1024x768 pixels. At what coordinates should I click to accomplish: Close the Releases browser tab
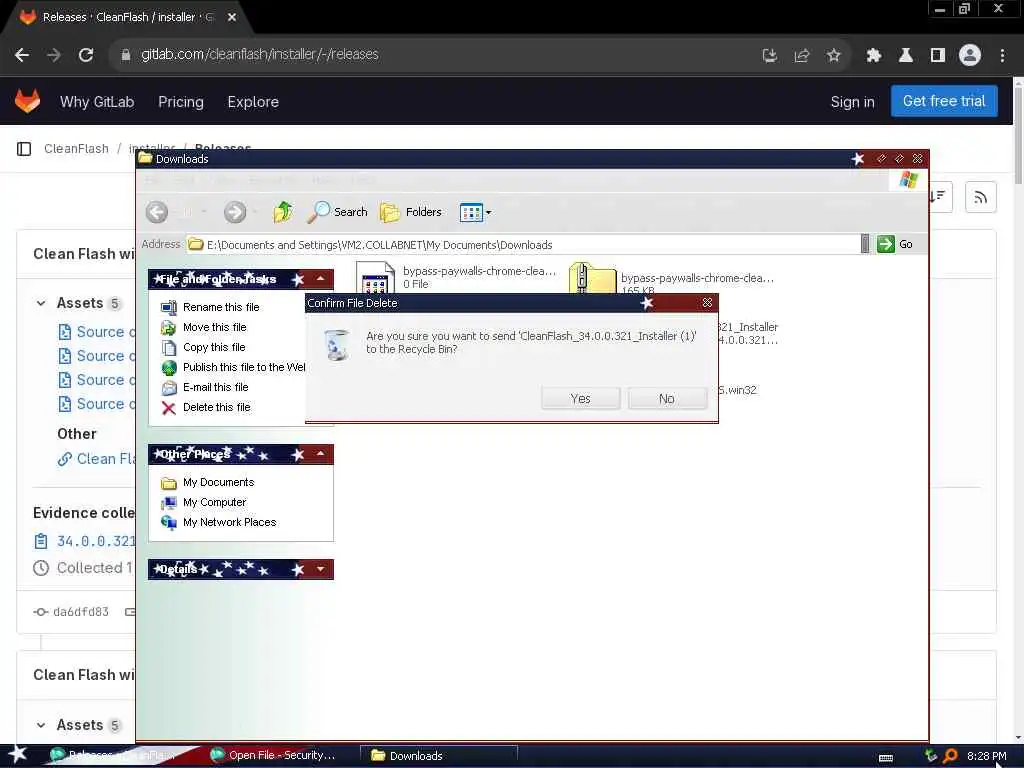232,18
